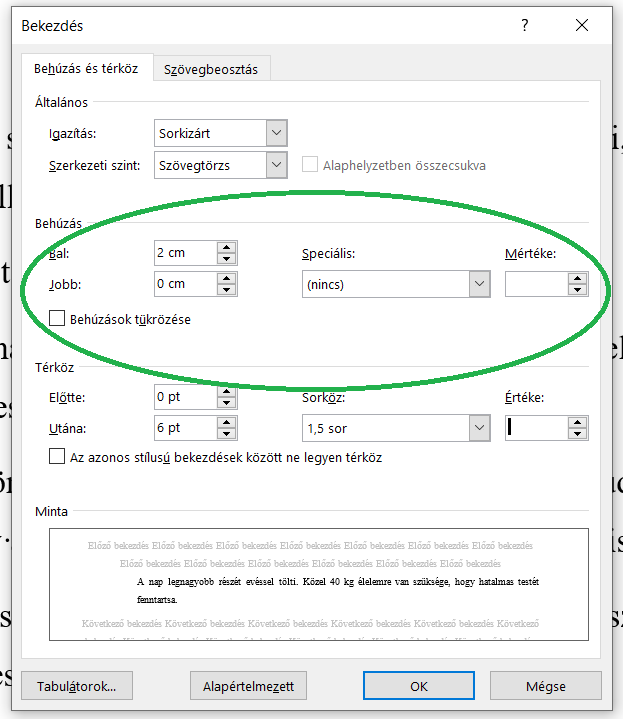This screenshot has height=719, width=623.
Task: Open the Igazítás alignment dropdown
Action: (277, 133)
